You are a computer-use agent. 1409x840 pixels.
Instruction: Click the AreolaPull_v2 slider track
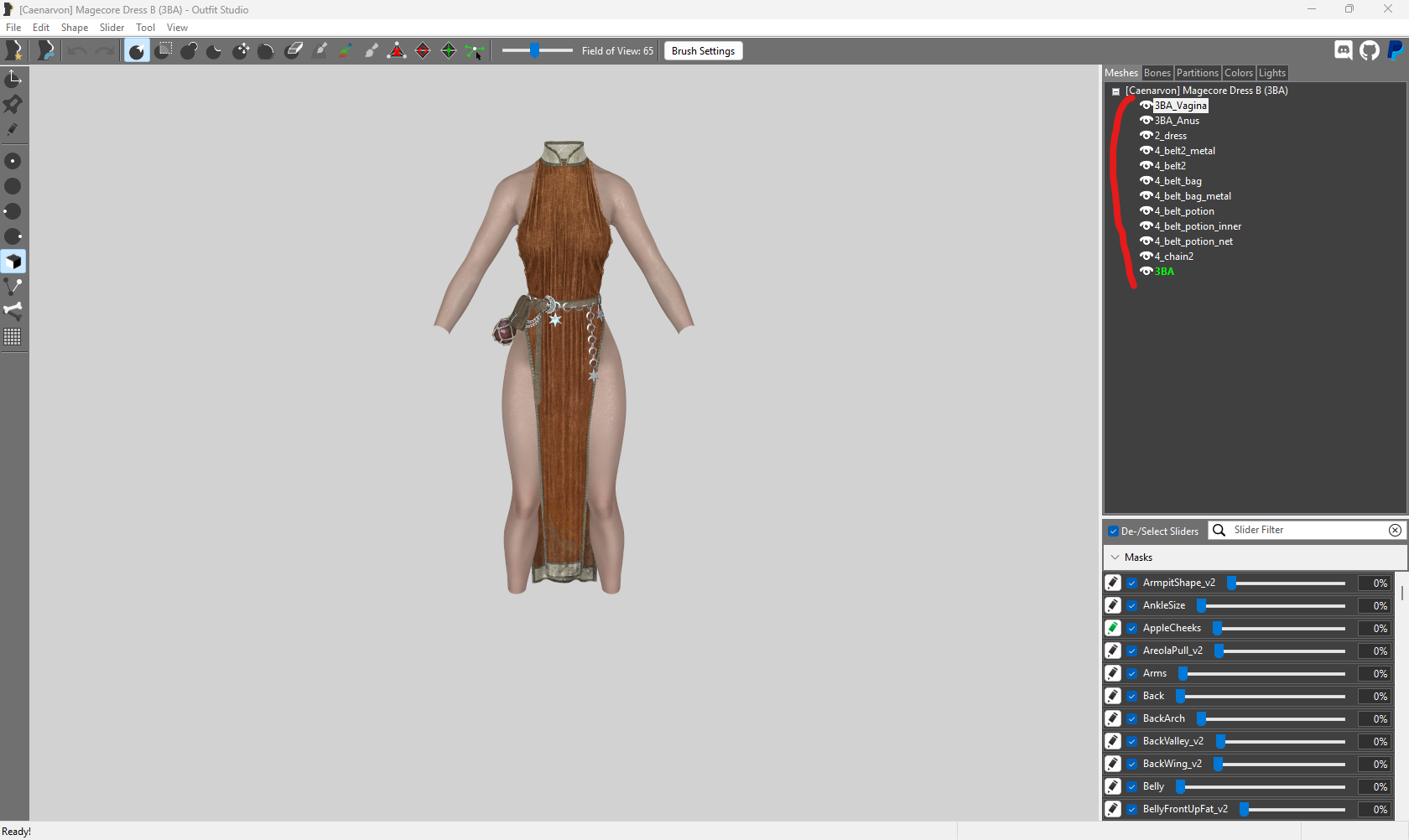[1282, 651]
